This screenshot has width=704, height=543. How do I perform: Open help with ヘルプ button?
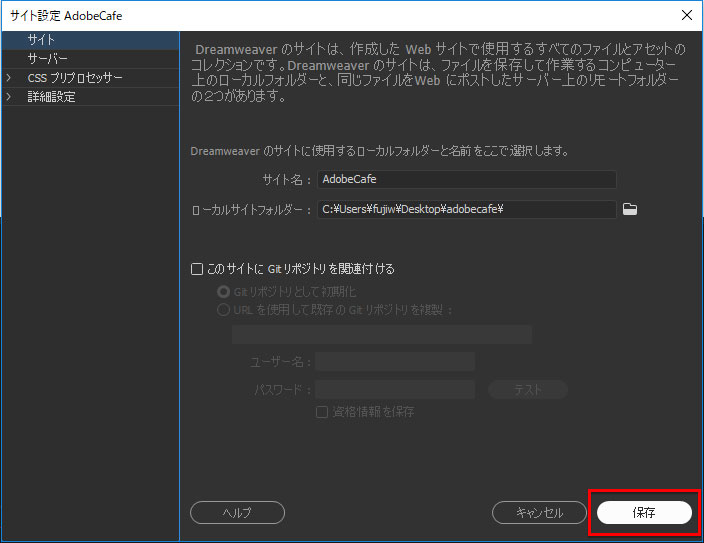tap(237, 512)
